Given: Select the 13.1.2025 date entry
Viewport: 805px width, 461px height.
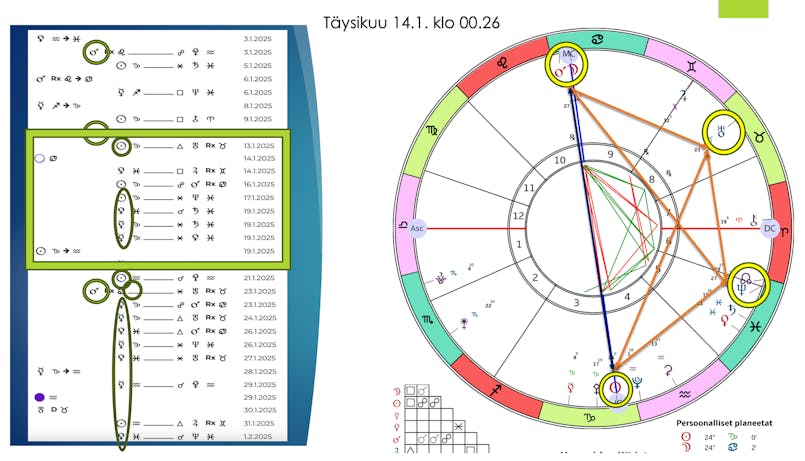Looking at the screenshot, I should pos(258,145).
